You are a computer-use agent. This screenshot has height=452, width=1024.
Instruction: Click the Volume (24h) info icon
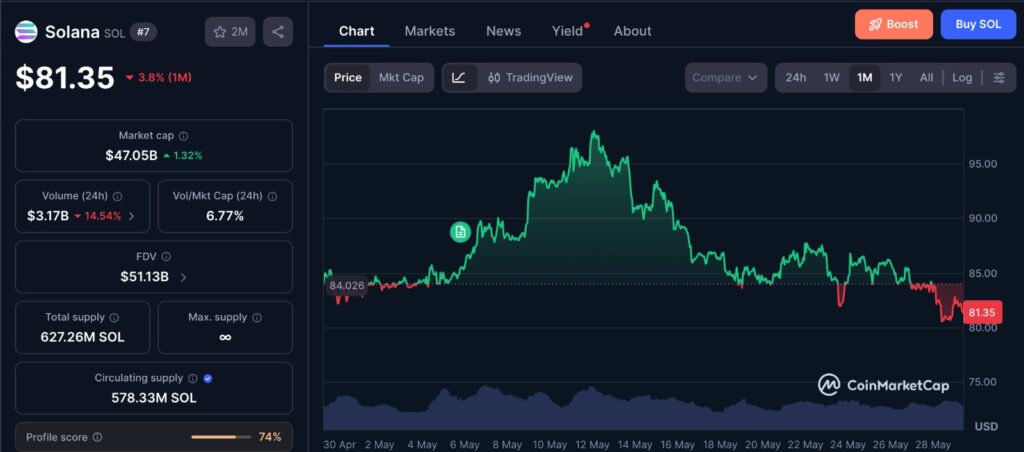click(118, 196)
